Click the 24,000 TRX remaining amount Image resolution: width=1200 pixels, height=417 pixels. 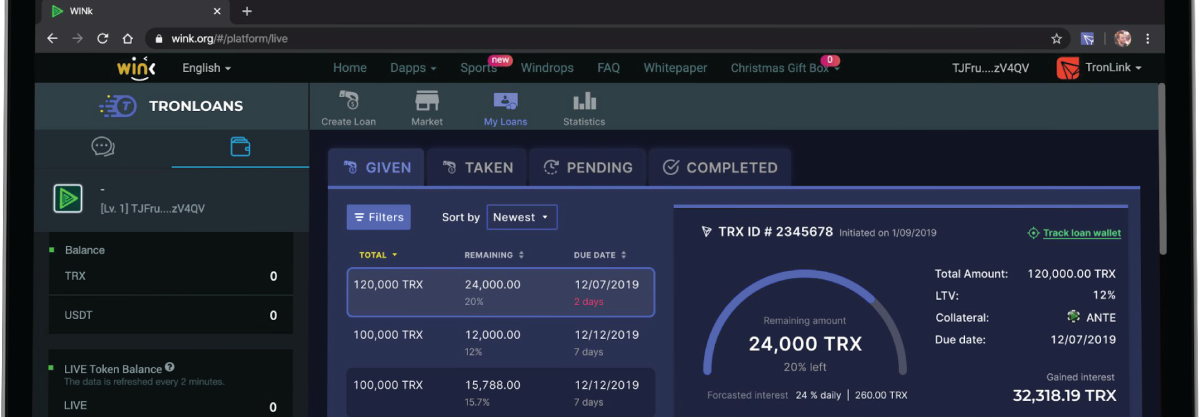point(805,344)
